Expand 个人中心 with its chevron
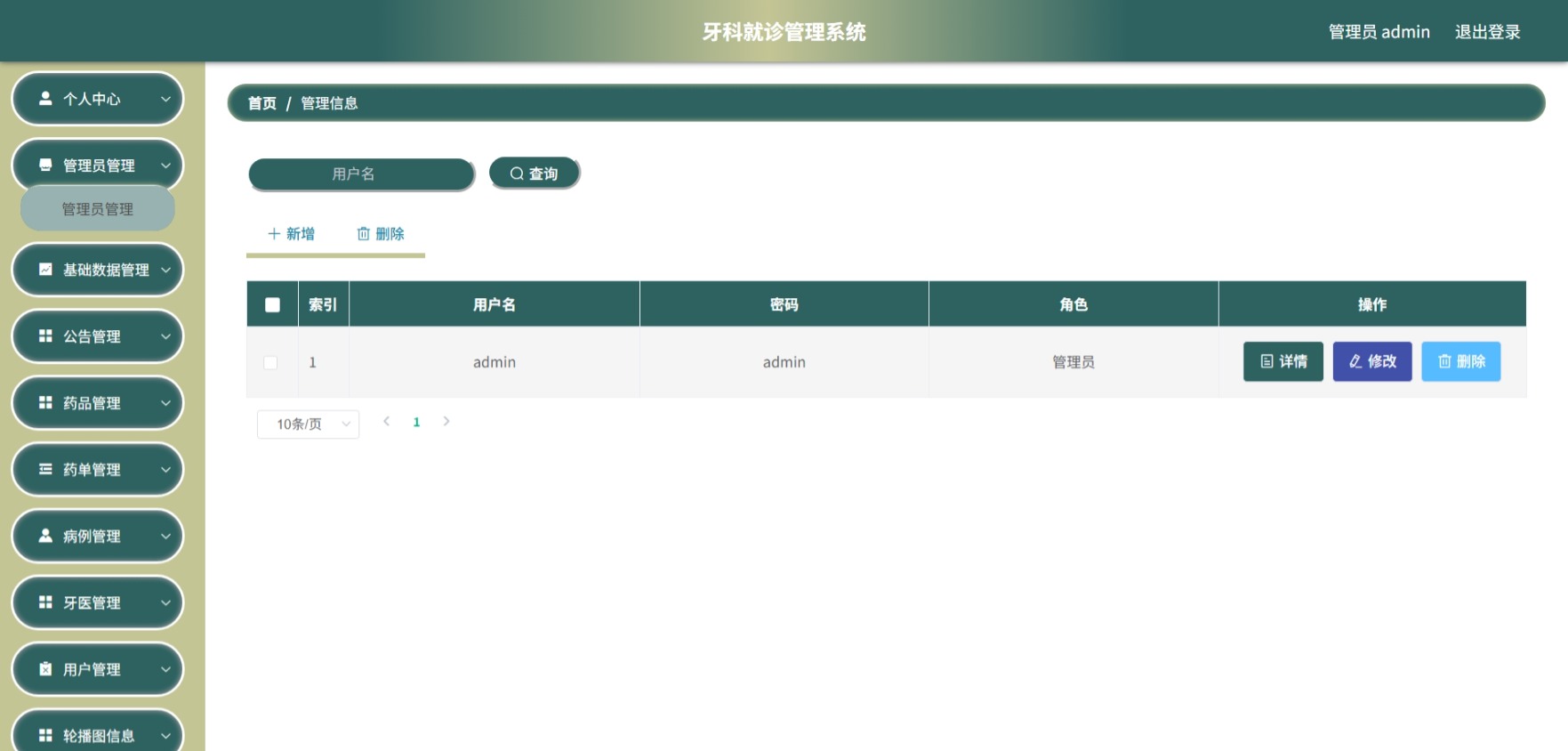1568x751 pixels. (165, 99)
